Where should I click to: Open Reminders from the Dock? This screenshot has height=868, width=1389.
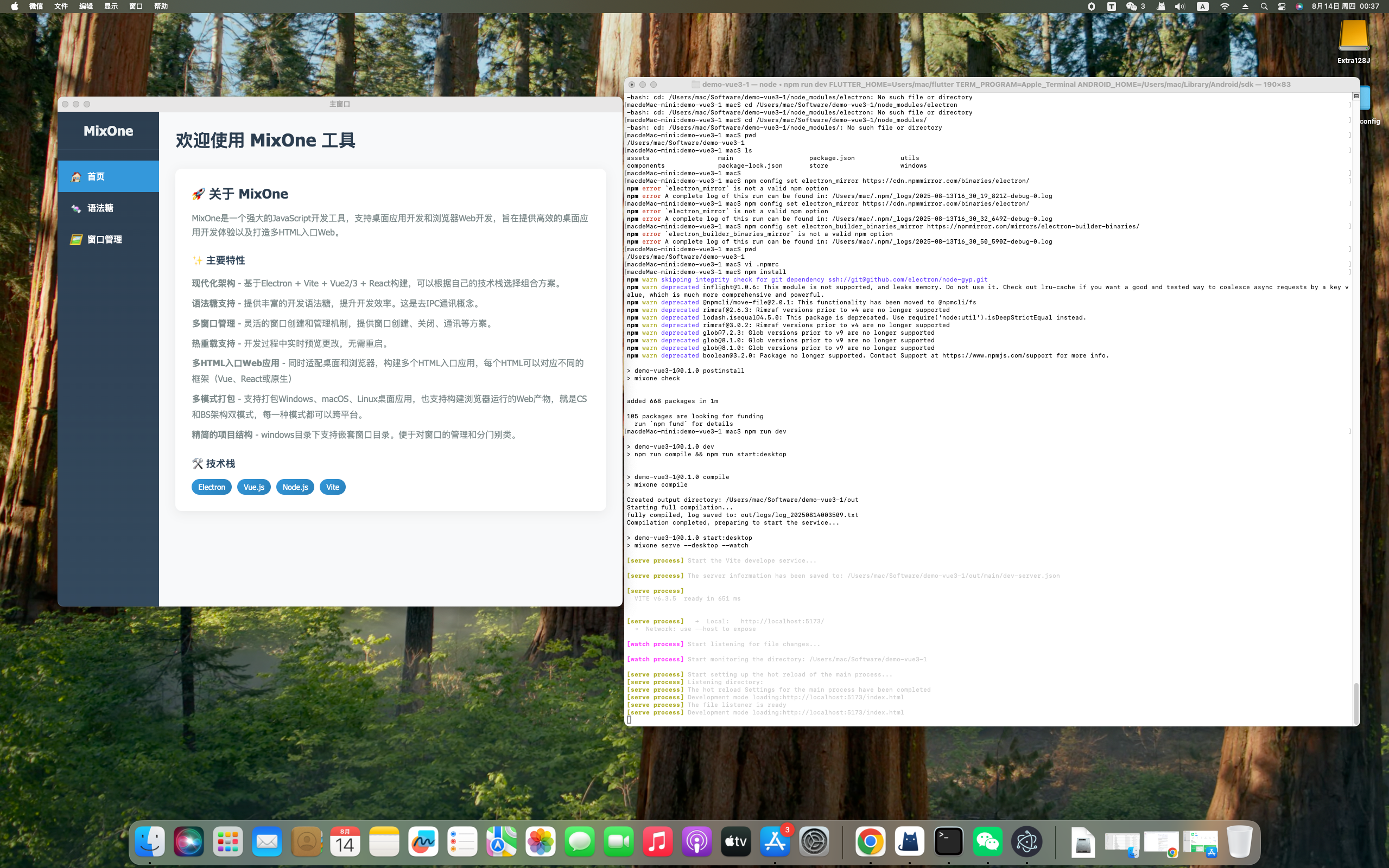pyautogui.click(x=462, y=841)
